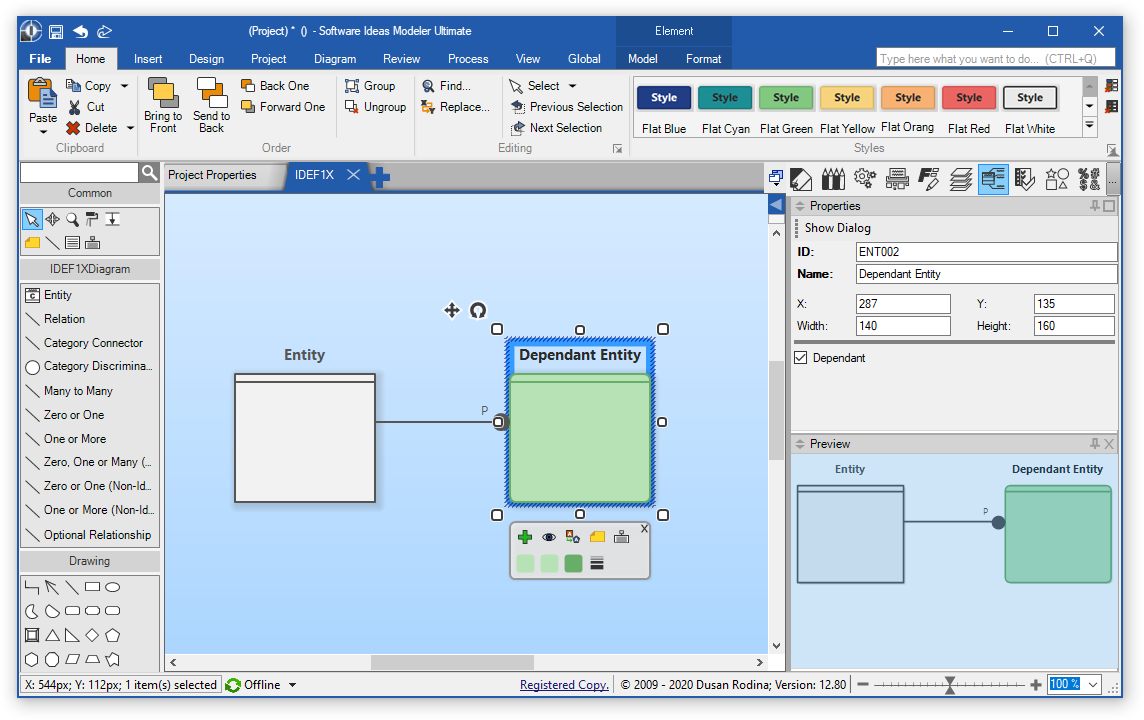Click the save icon in title bar
1144x720 pixels.
coord(56,31)
